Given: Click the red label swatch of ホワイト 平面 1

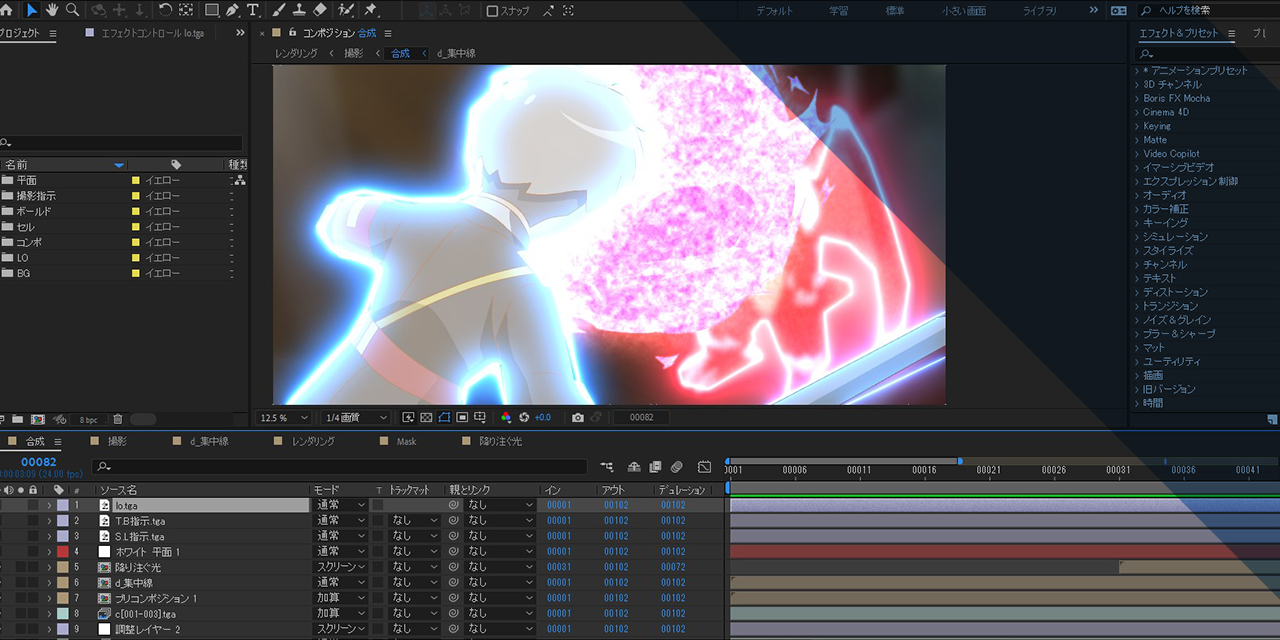Looking at the screenshot, I should pos(62,551).
